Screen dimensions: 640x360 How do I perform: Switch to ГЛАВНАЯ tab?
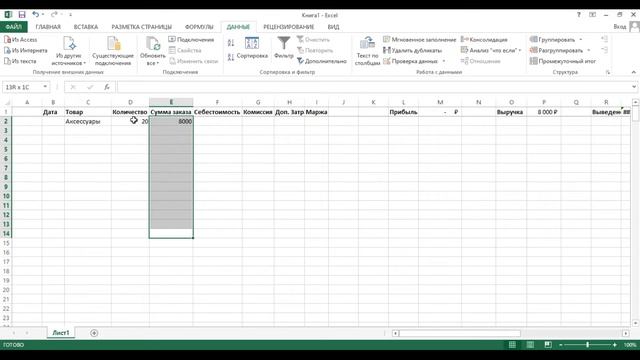click(48, 27)
